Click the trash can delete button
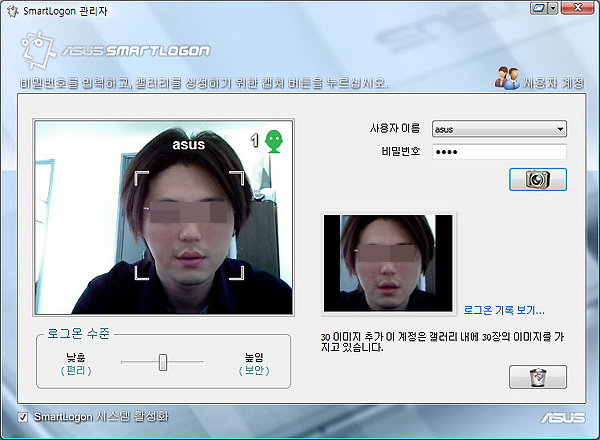 [538, 377]
